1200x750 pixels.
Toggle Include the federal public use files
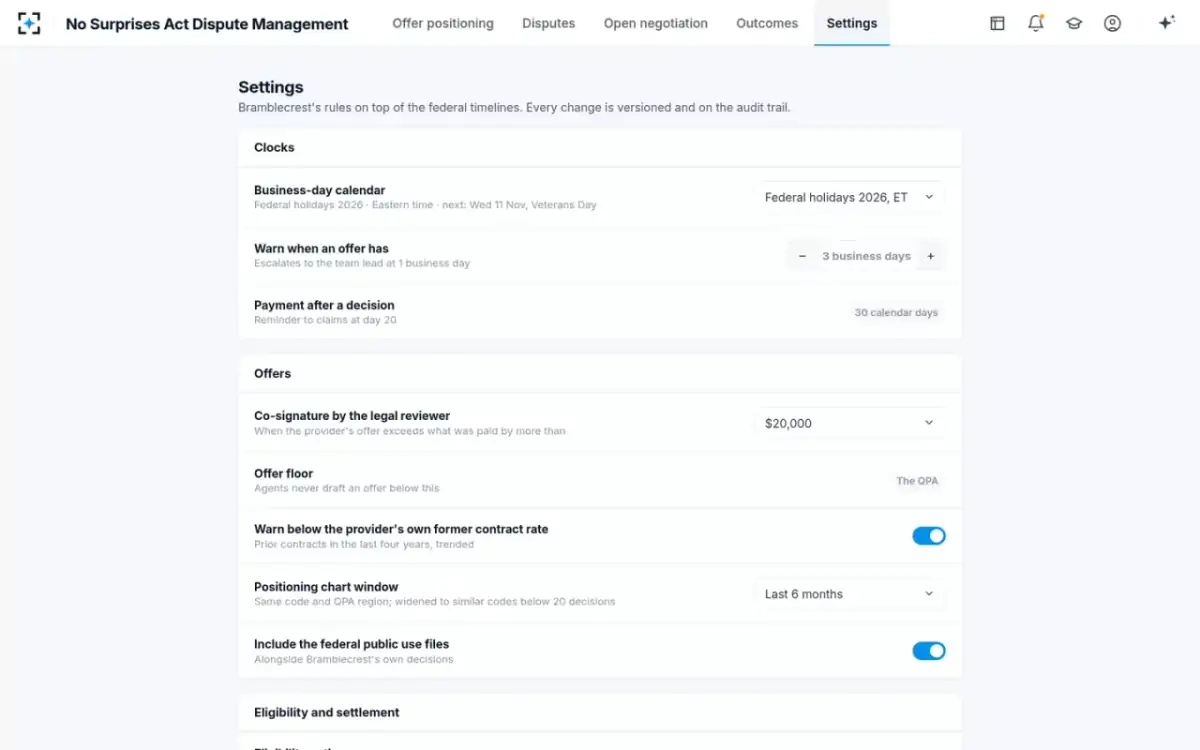pos(929,651)
